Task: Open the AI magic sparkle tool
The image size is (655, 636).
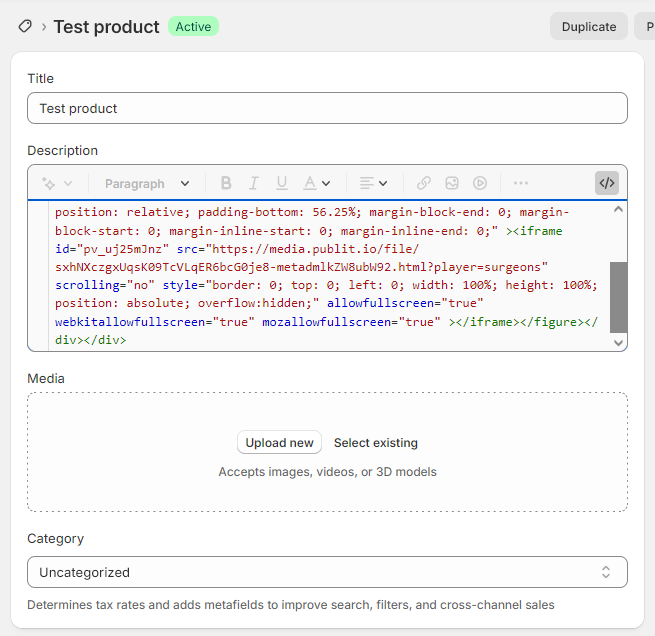Action: coord(48,183)
